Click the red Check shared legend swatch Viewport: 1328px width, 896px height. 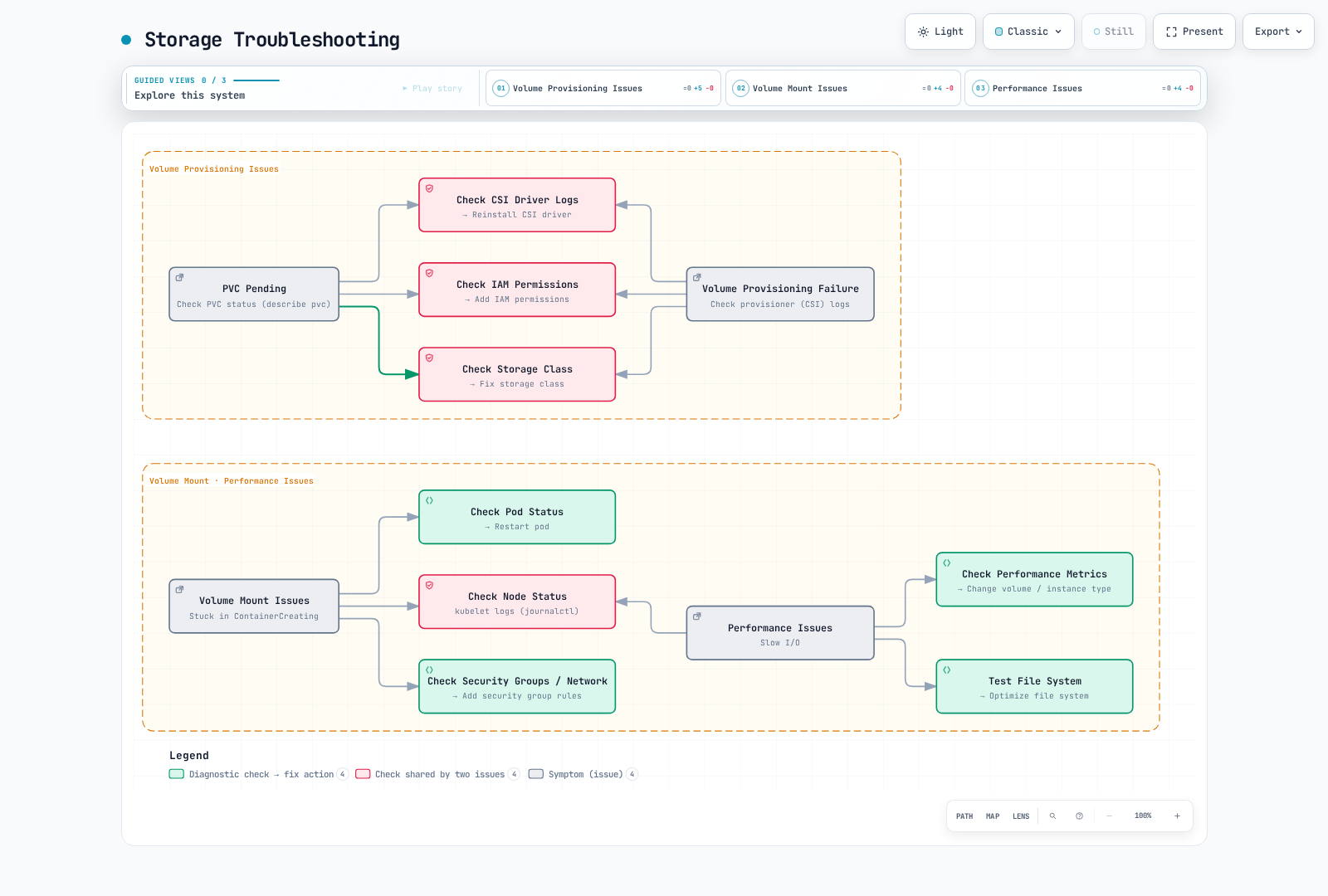tap(363, 774)
